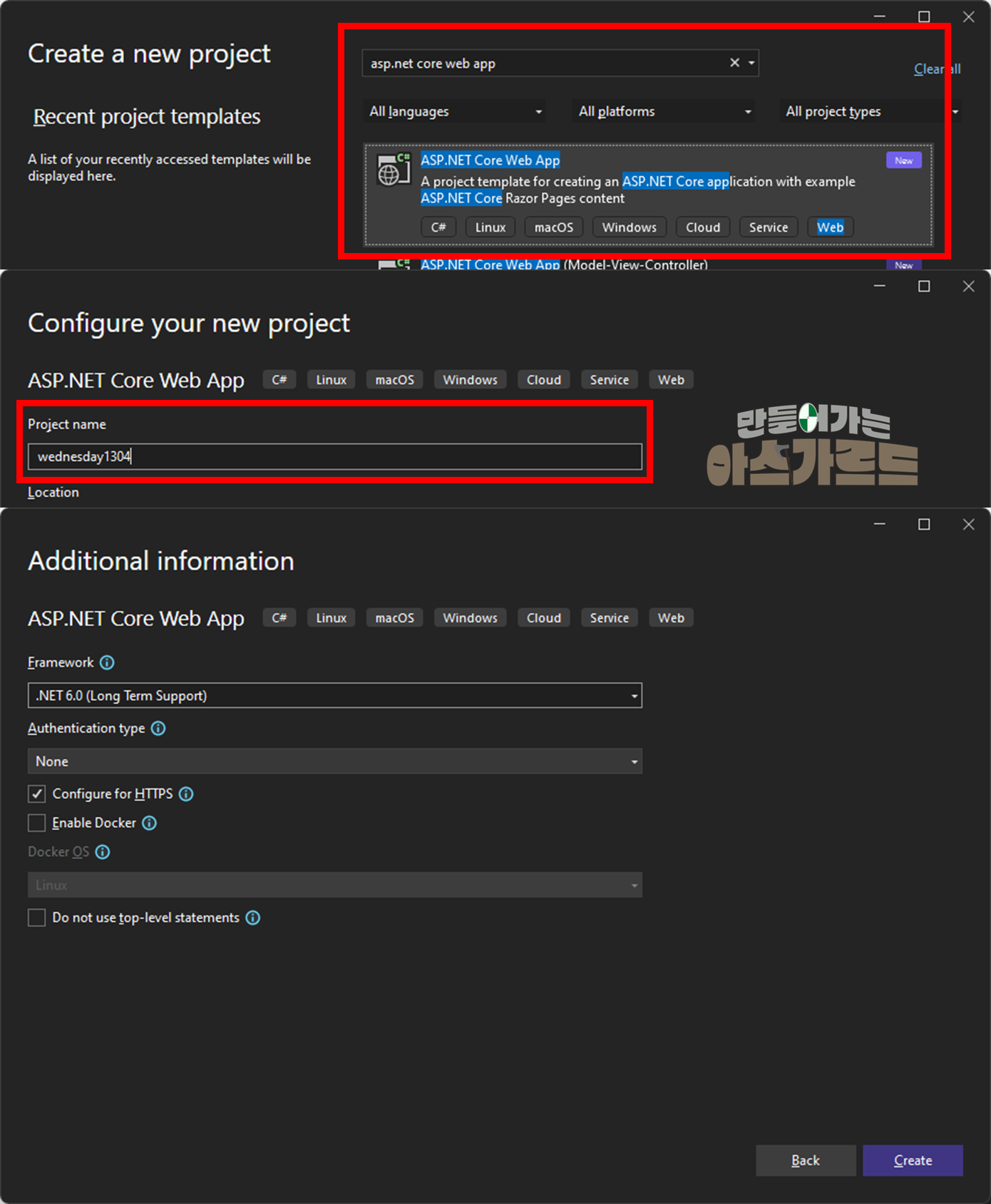Viewport: 991px width, 1204px height.
Task: Click the Clear all link
Action: click(937, 69)
